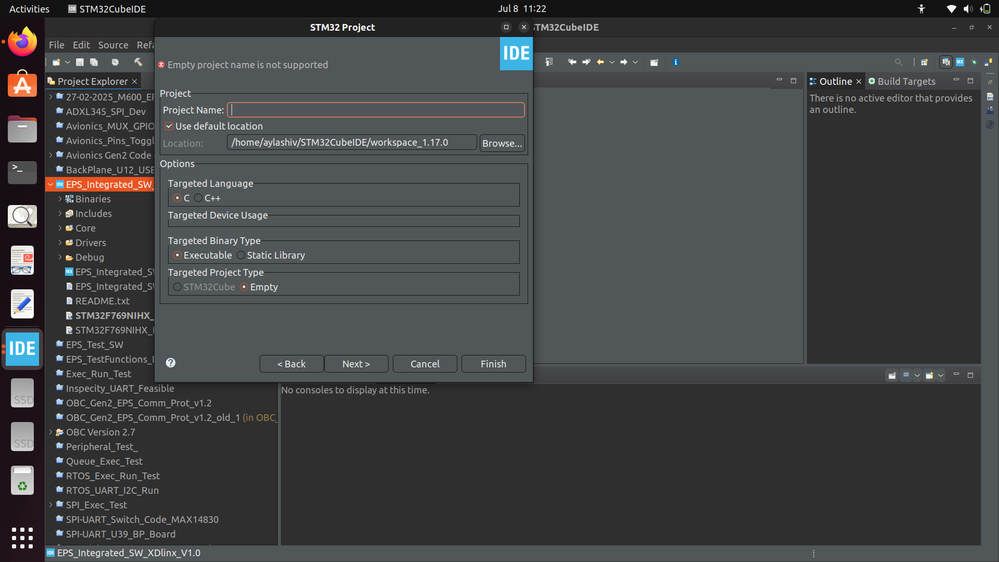Open the File menu

point(57,45)
